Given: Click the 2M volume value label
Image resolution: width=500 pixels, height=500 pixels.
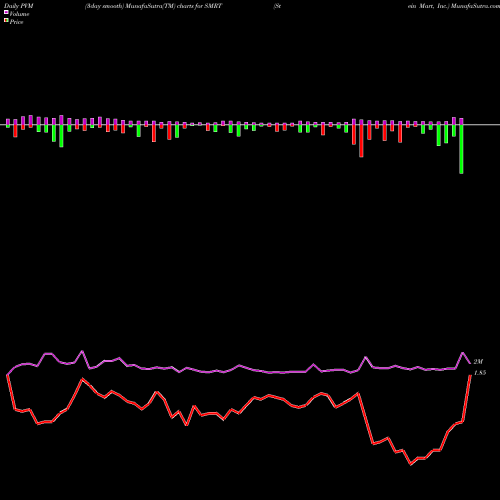Looking at the screenshot, I should click(478, 362).
